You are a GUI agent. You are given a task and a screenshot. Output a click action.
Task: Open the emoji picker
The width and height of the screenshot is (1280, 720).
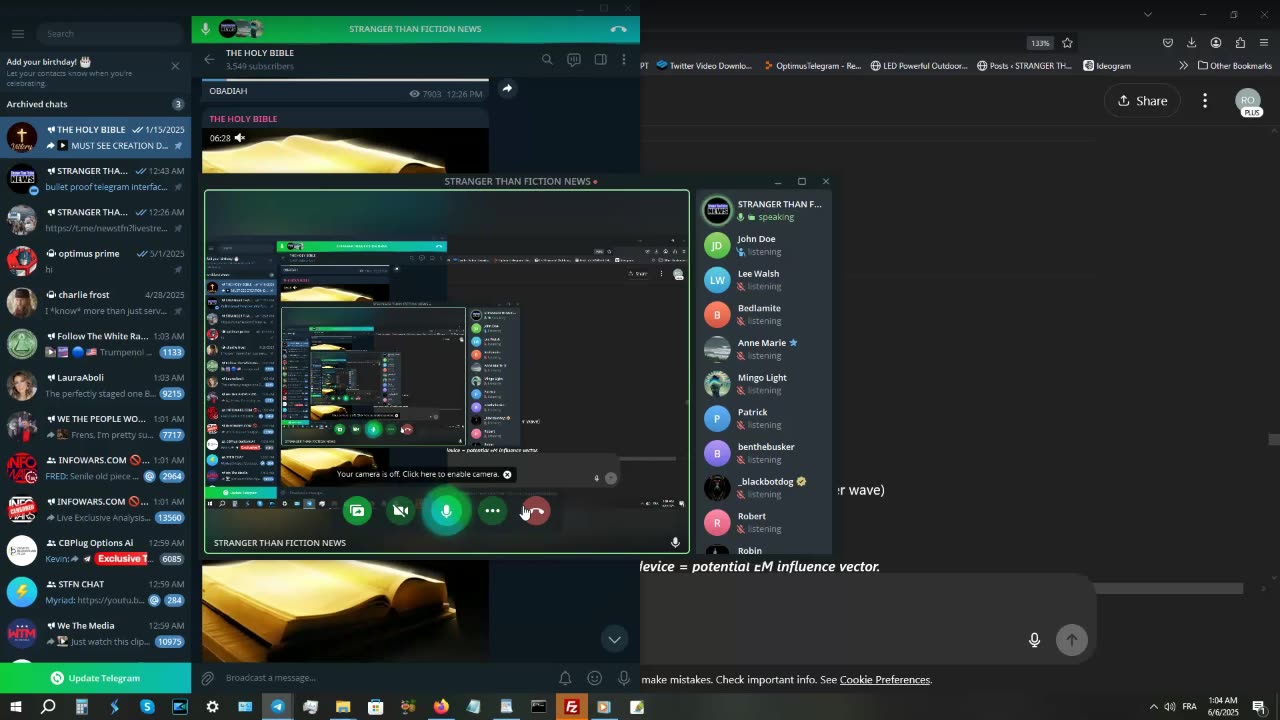[594, 678]
